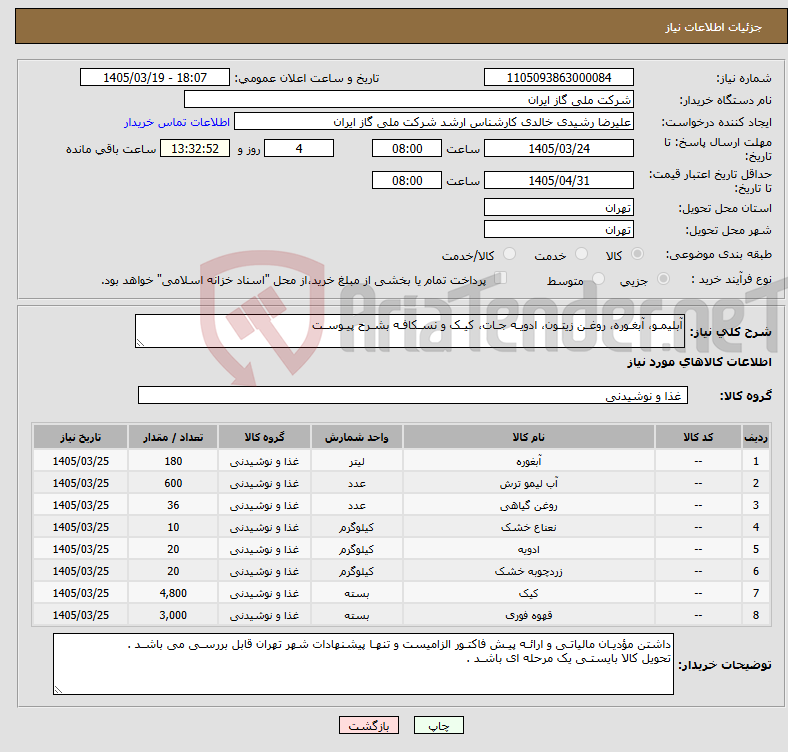The image size is (788, 752).
Task: Select the کالا/خدمت radio button
Action: (x=510, y=254)
